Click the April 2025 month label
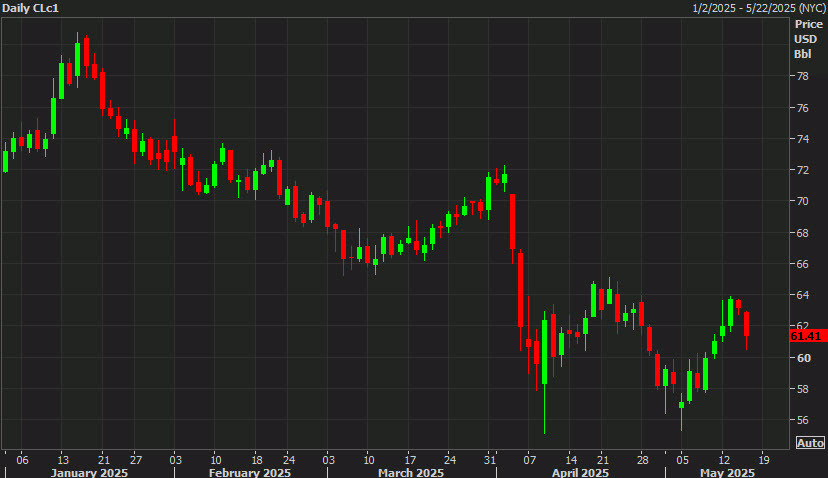 coord(580,472)
